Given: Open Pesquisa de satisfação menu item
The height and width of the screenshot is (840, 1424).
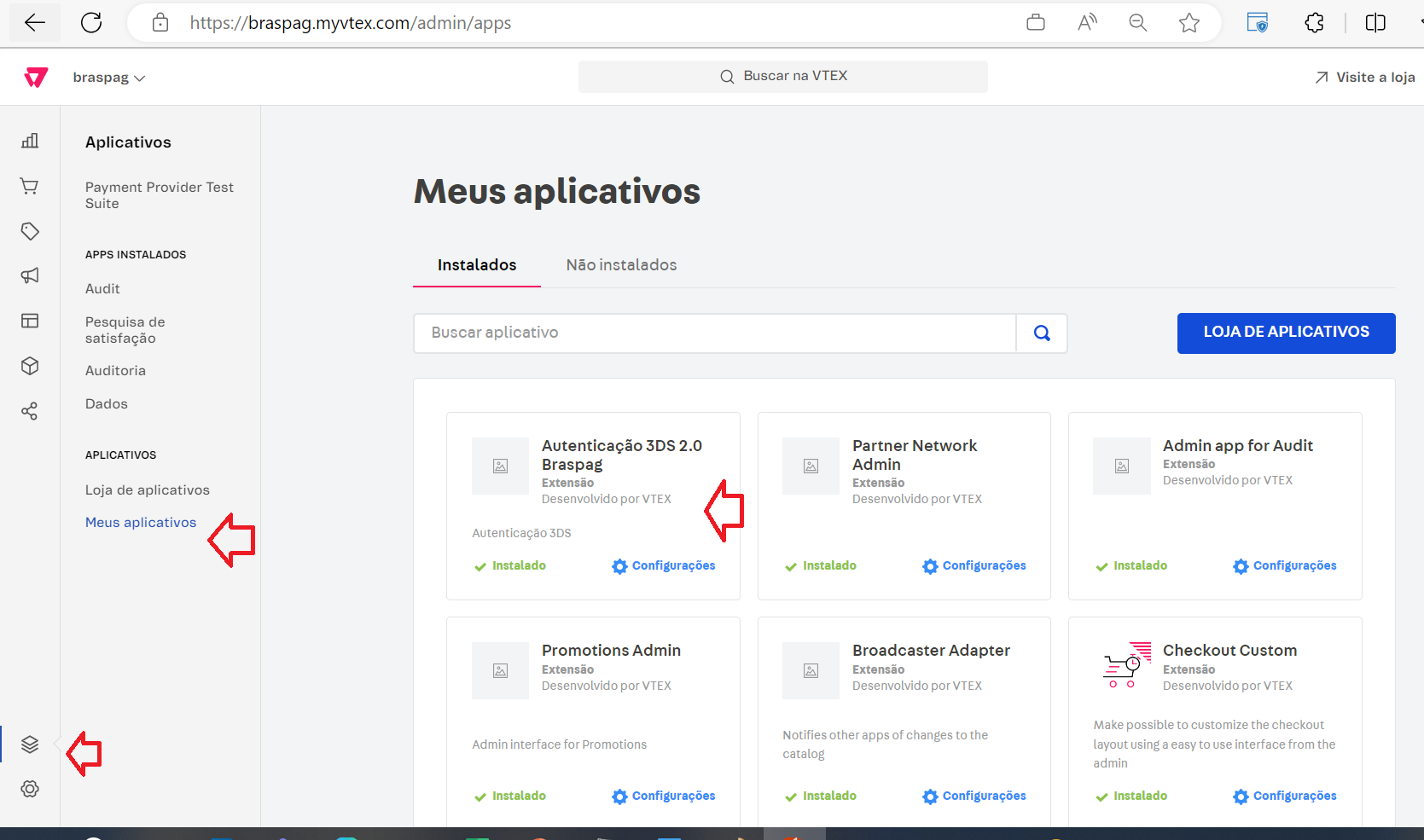Looking at the screenshot, I should tap(125, 330).
